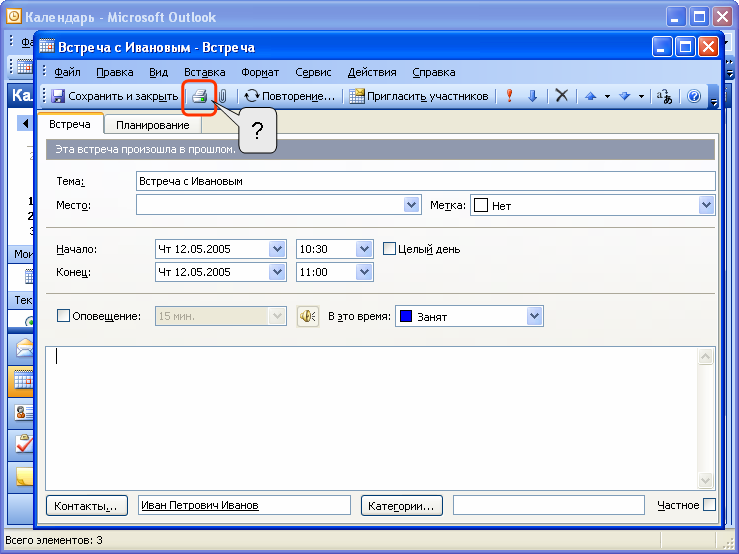The image size is (739, 554).
Task: Open dropdown next to Next Item arrow
Action: point(641,97)
